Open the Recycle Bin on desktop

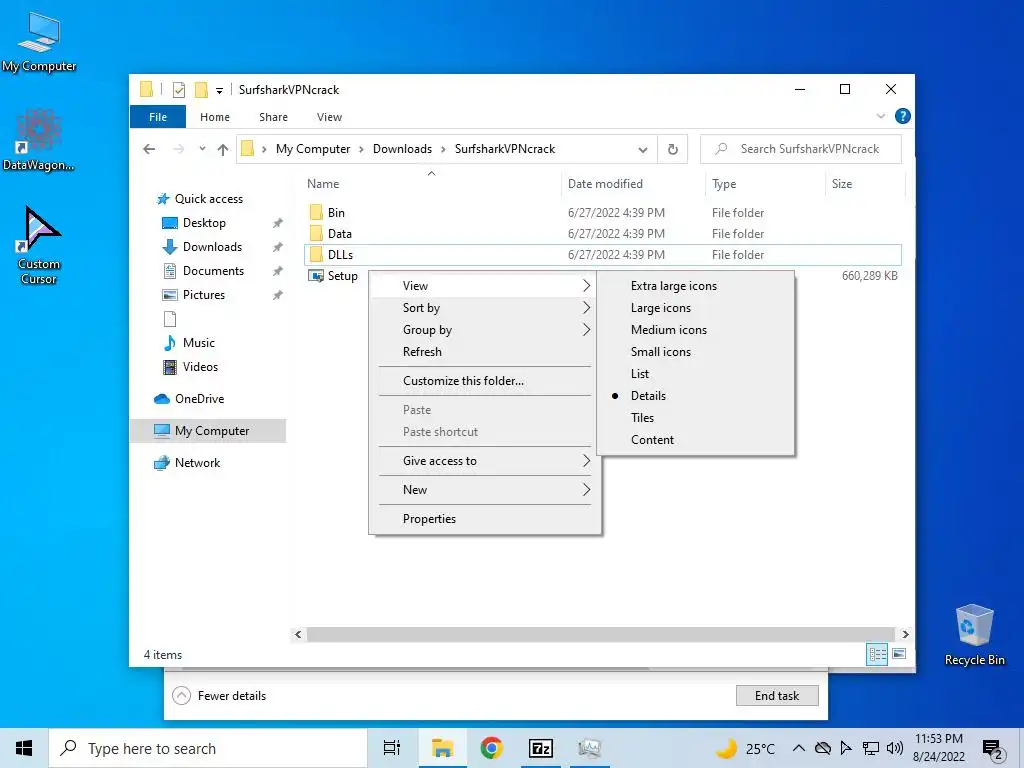tap(974, 635)
